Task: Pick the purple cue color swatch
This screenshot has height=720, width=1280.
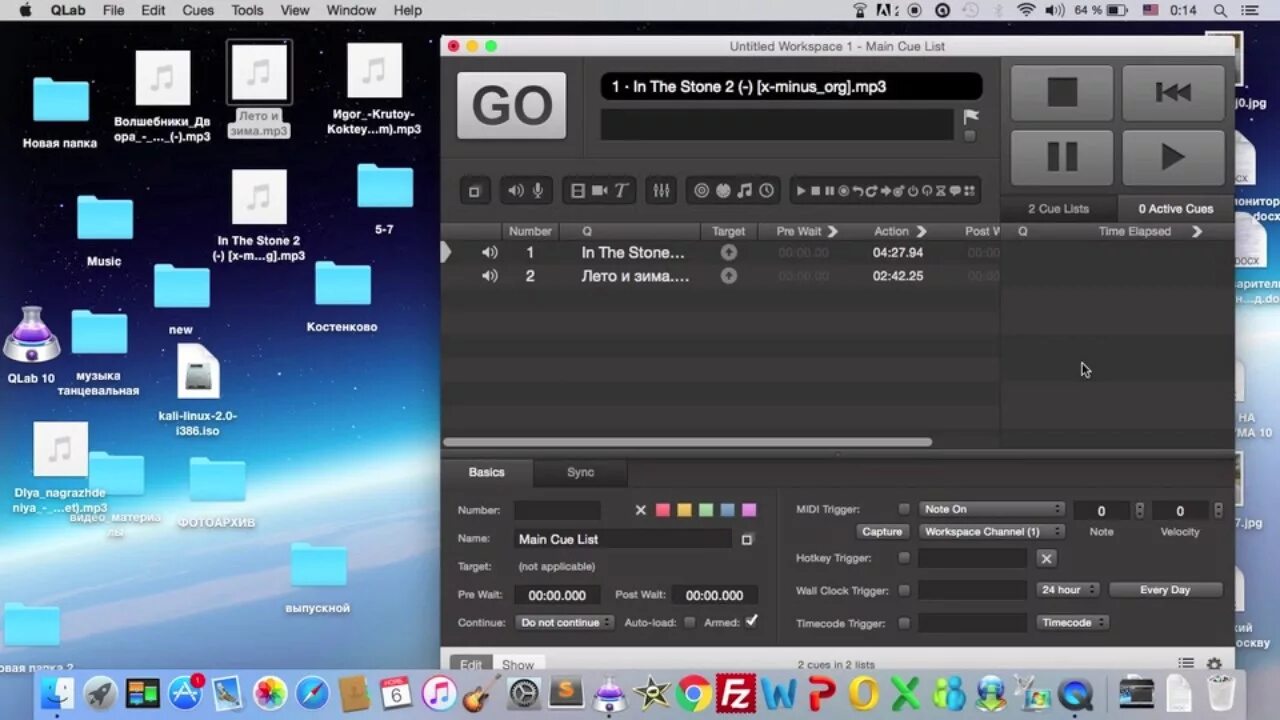Action: (x=749, y=510)
